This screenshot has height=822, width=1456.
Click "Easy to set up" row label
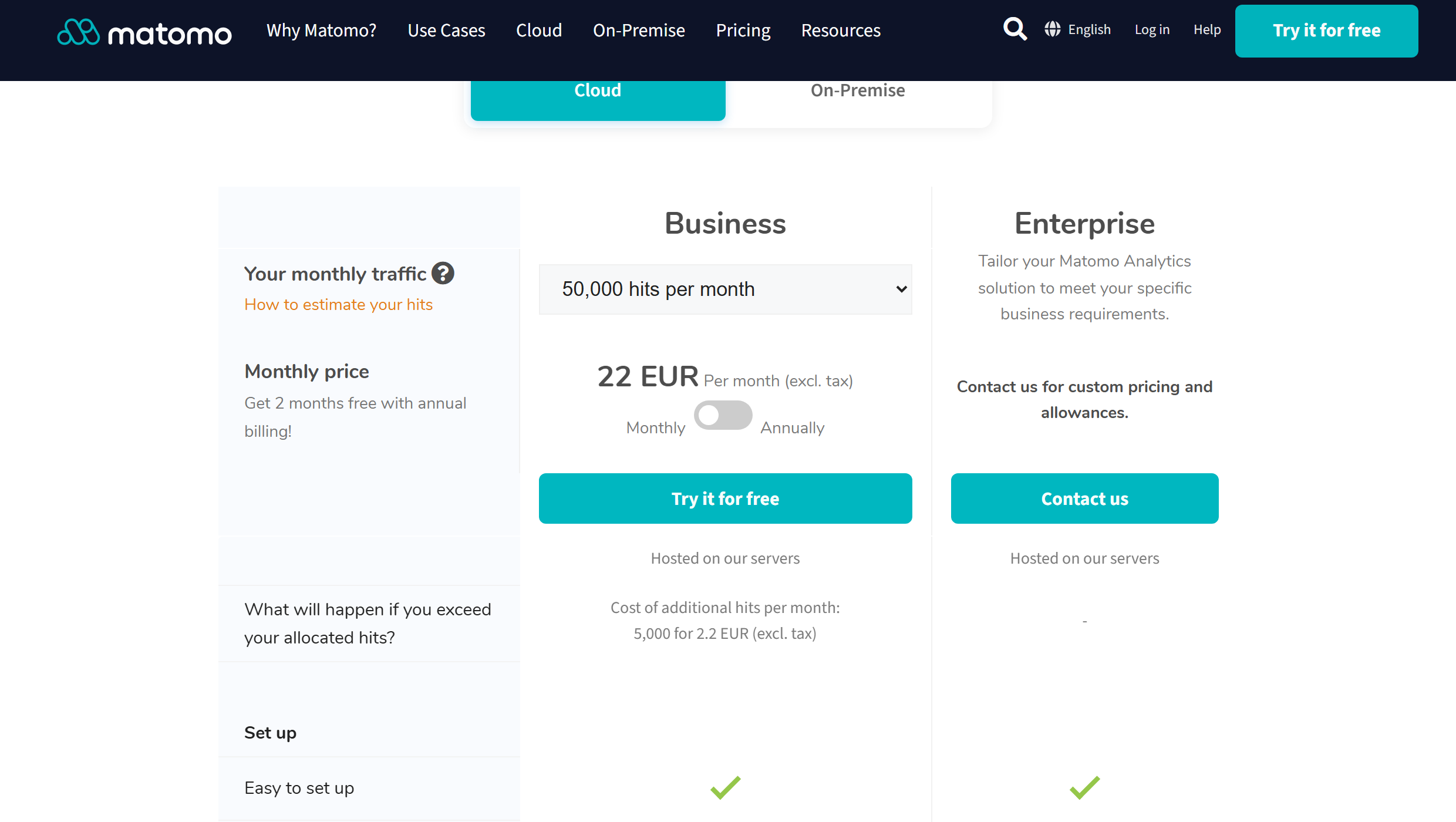click(299, 788)
